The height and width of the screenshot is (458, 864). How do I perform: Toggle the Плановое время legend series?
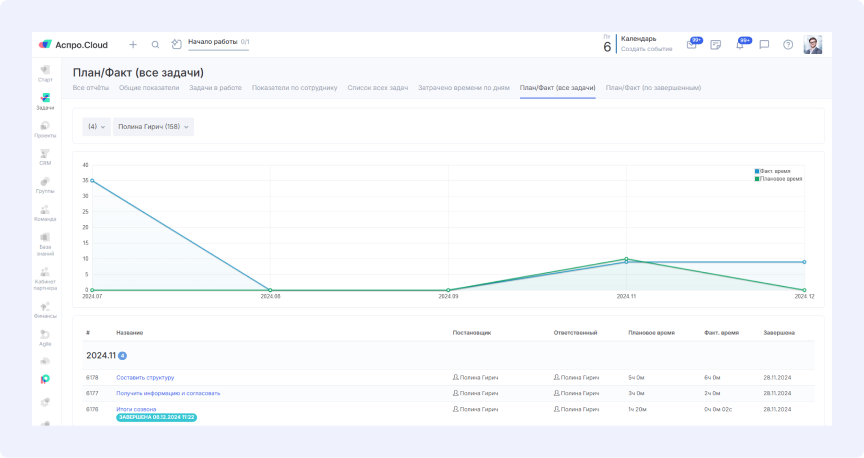coord(779,178)
